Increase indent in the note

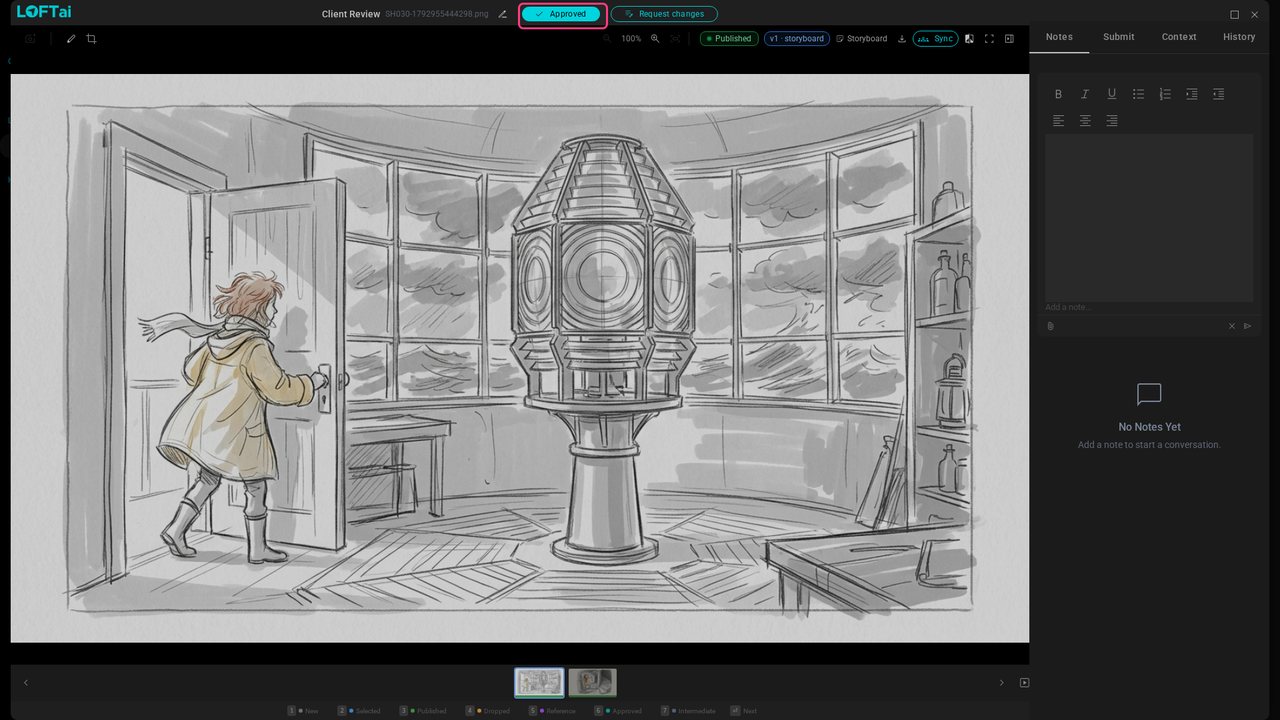pyautogui.click(x=1192, y=94)
